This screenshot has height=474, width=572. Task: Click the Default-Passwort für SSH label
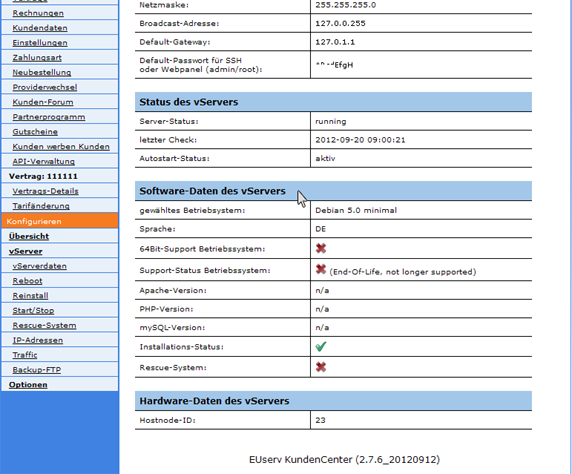click(x=201, y=65)
